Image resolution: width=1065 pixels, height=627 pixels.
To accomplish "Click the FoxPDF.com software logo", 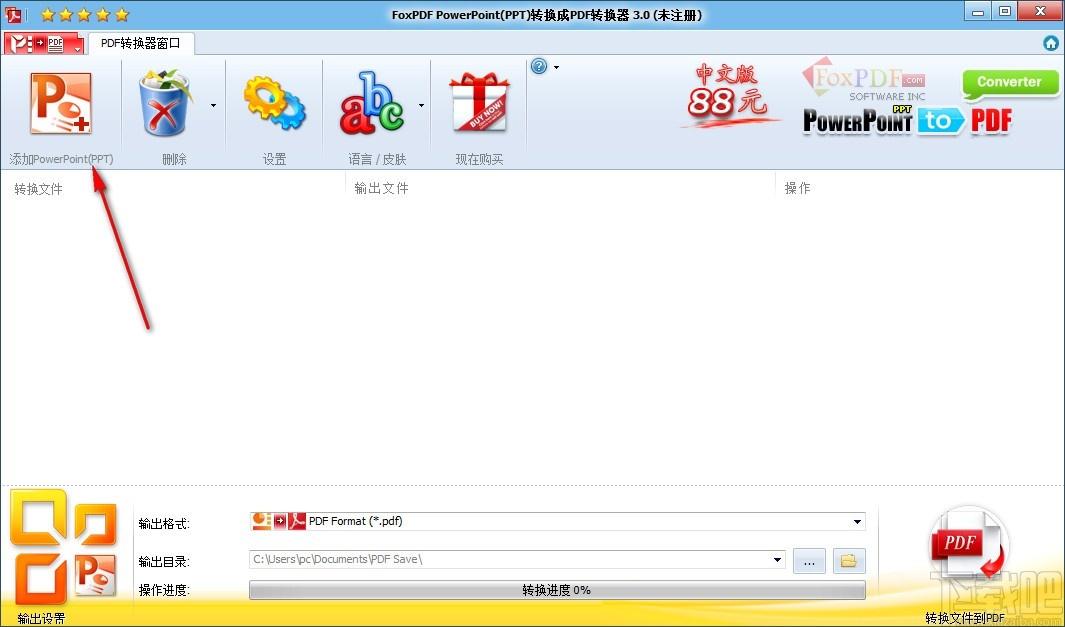I will pos(864,79).
